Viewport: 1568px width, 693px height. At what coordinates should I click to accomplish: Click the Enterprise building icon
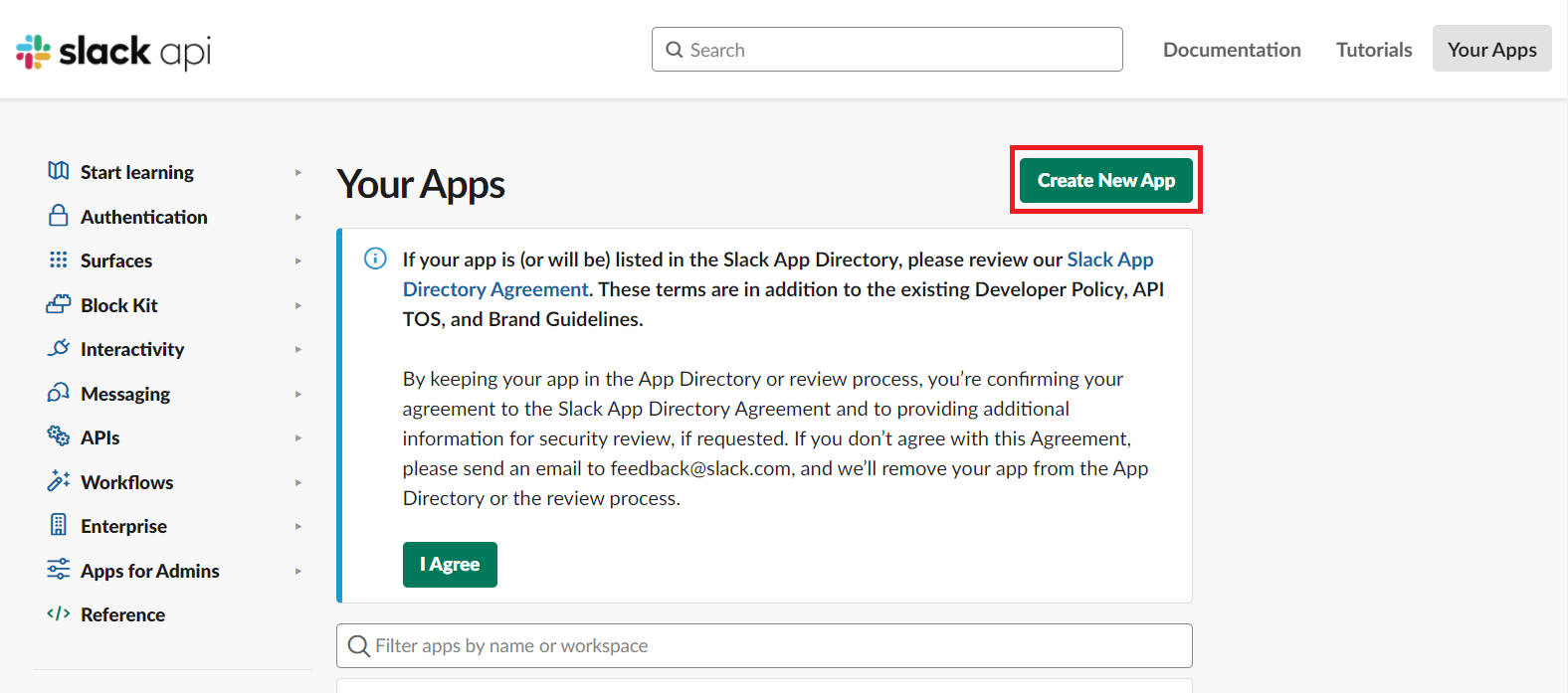(x=59, y=525)
